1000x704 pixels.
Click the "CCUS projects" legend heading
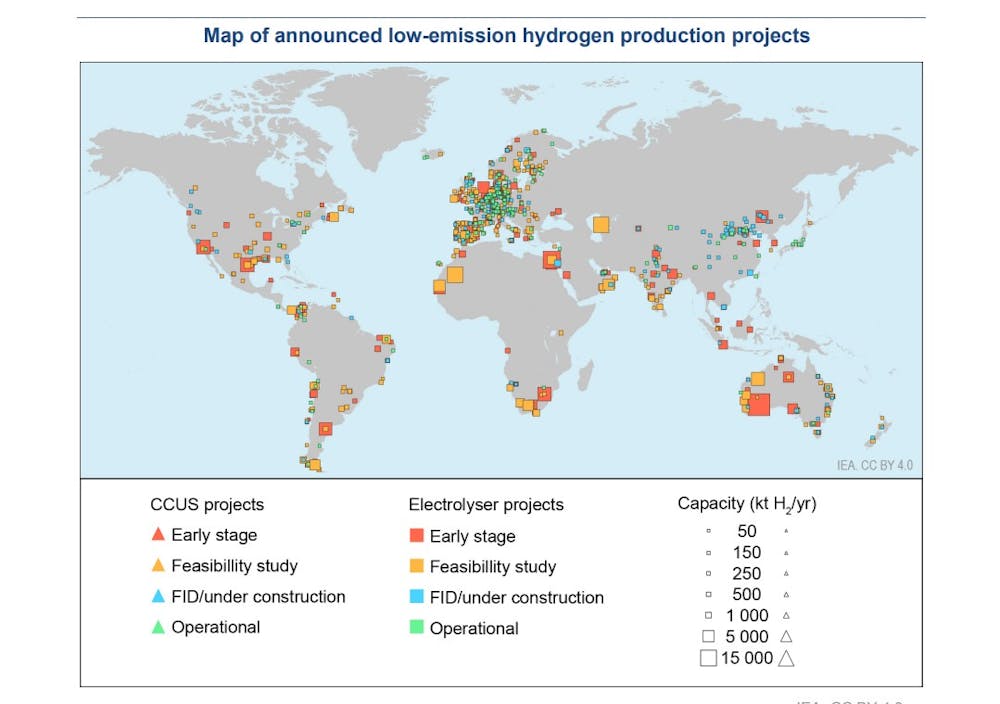pos(207,504)
